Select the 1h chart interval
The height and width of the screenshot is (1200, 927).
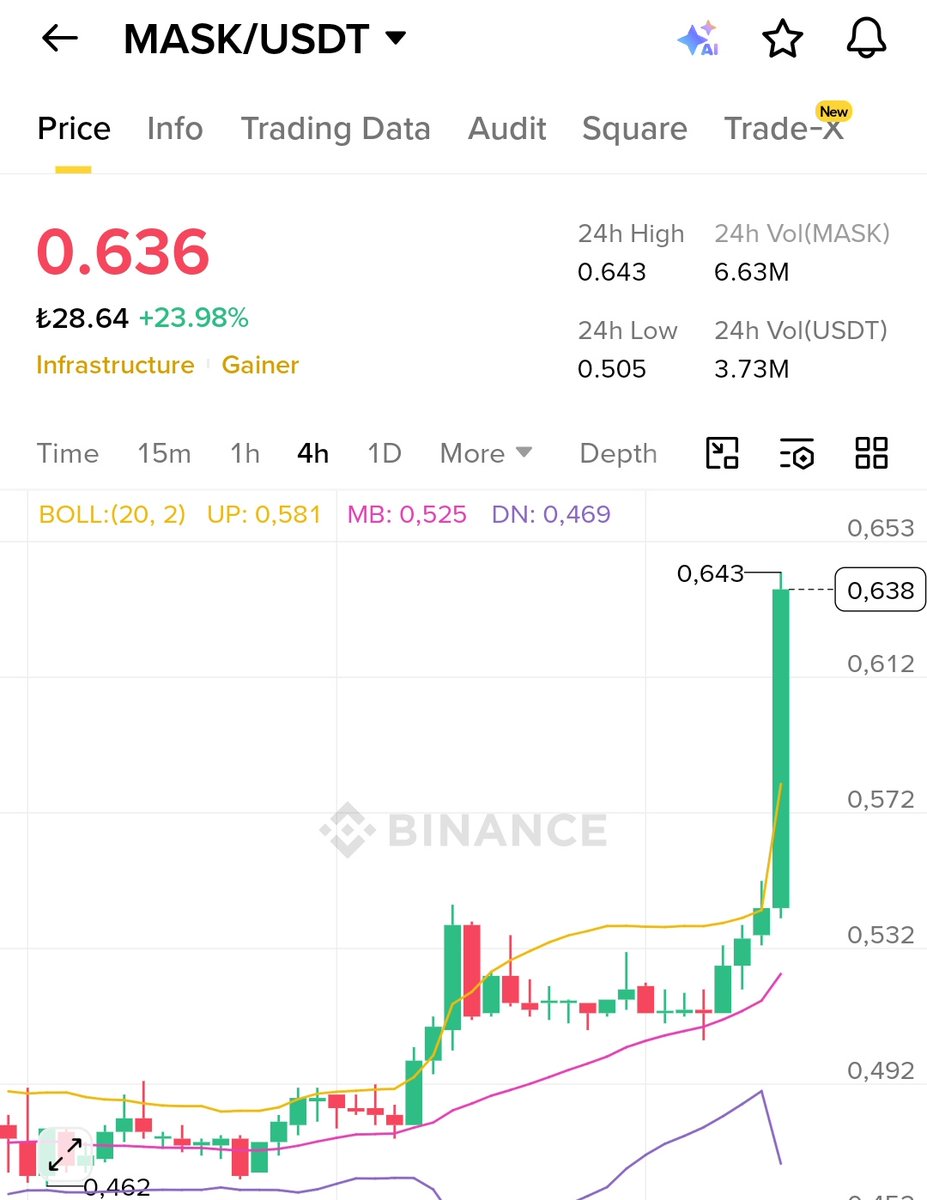tap(245, 454)
